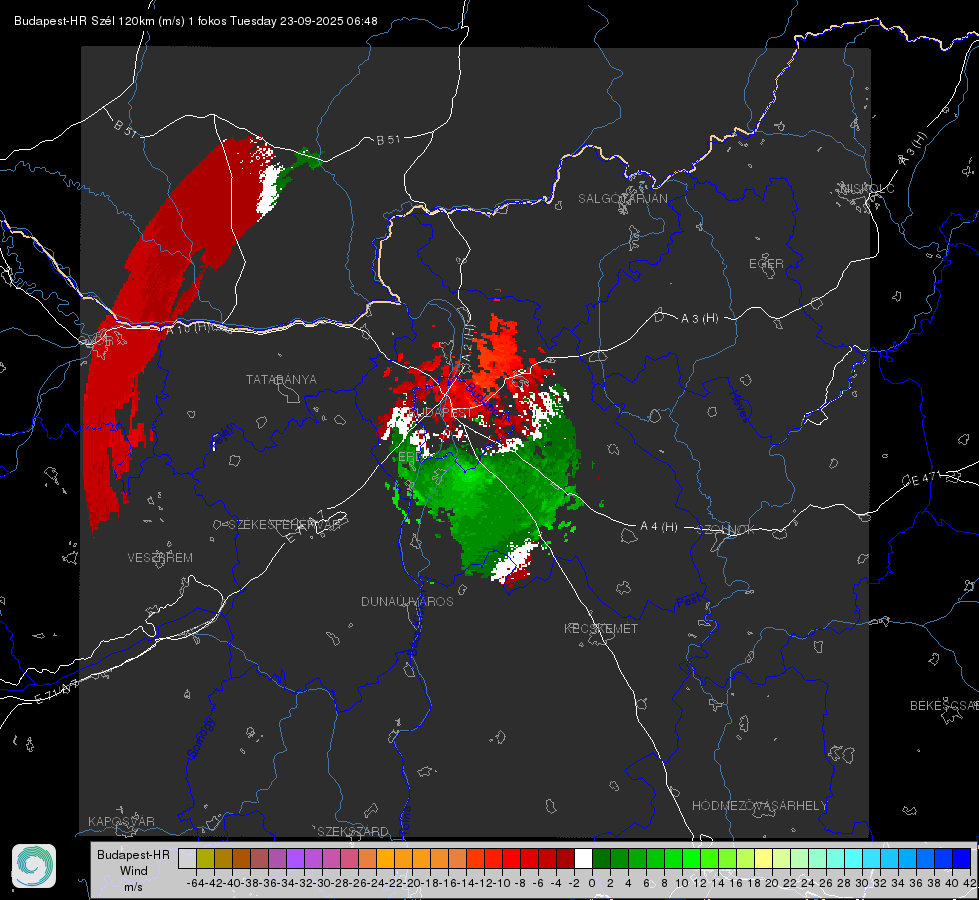Click the radar title text with date 23-09-2025 06:48

point(195,21)
